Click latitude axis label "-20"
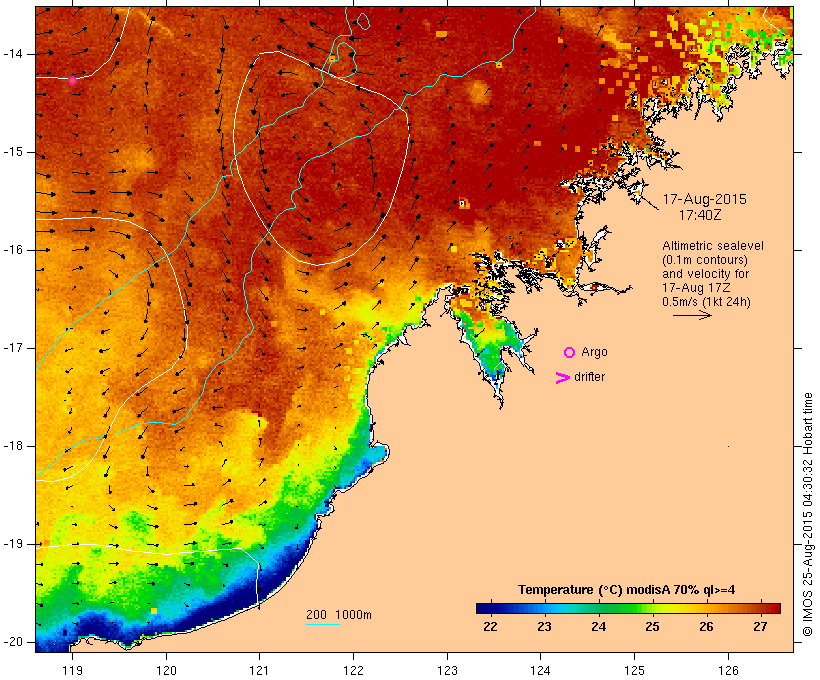This screenshot has height=680, width=820. [x=13, y=642]
